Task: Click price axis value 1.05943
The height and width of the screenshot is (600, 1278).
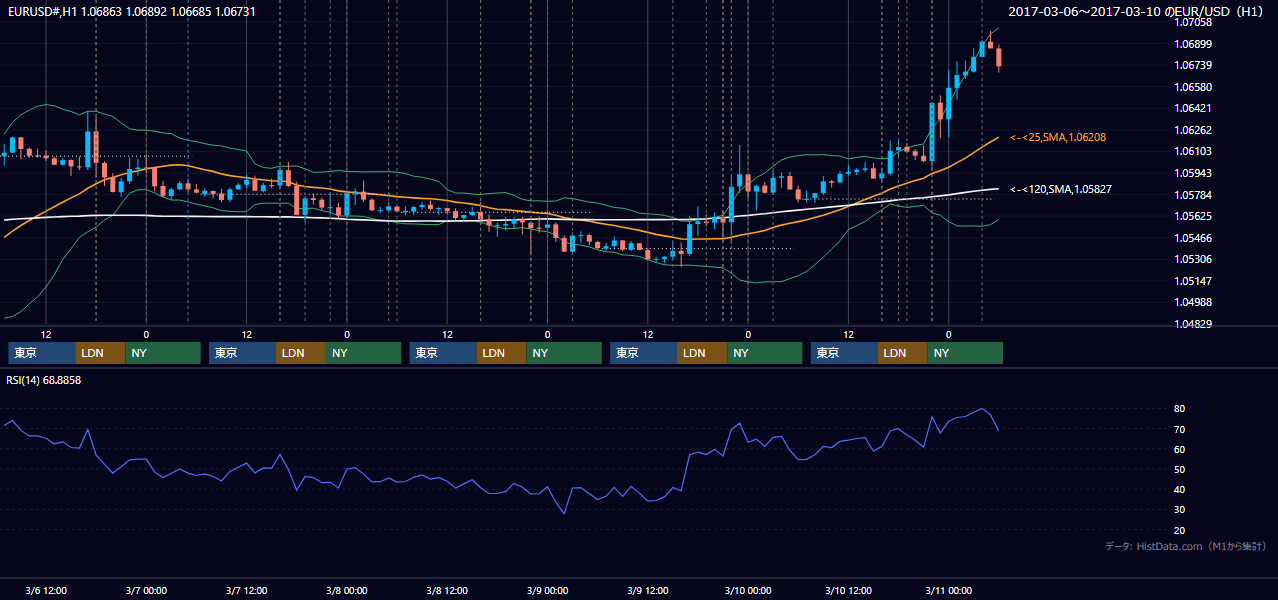Action: pos(1192,173)
